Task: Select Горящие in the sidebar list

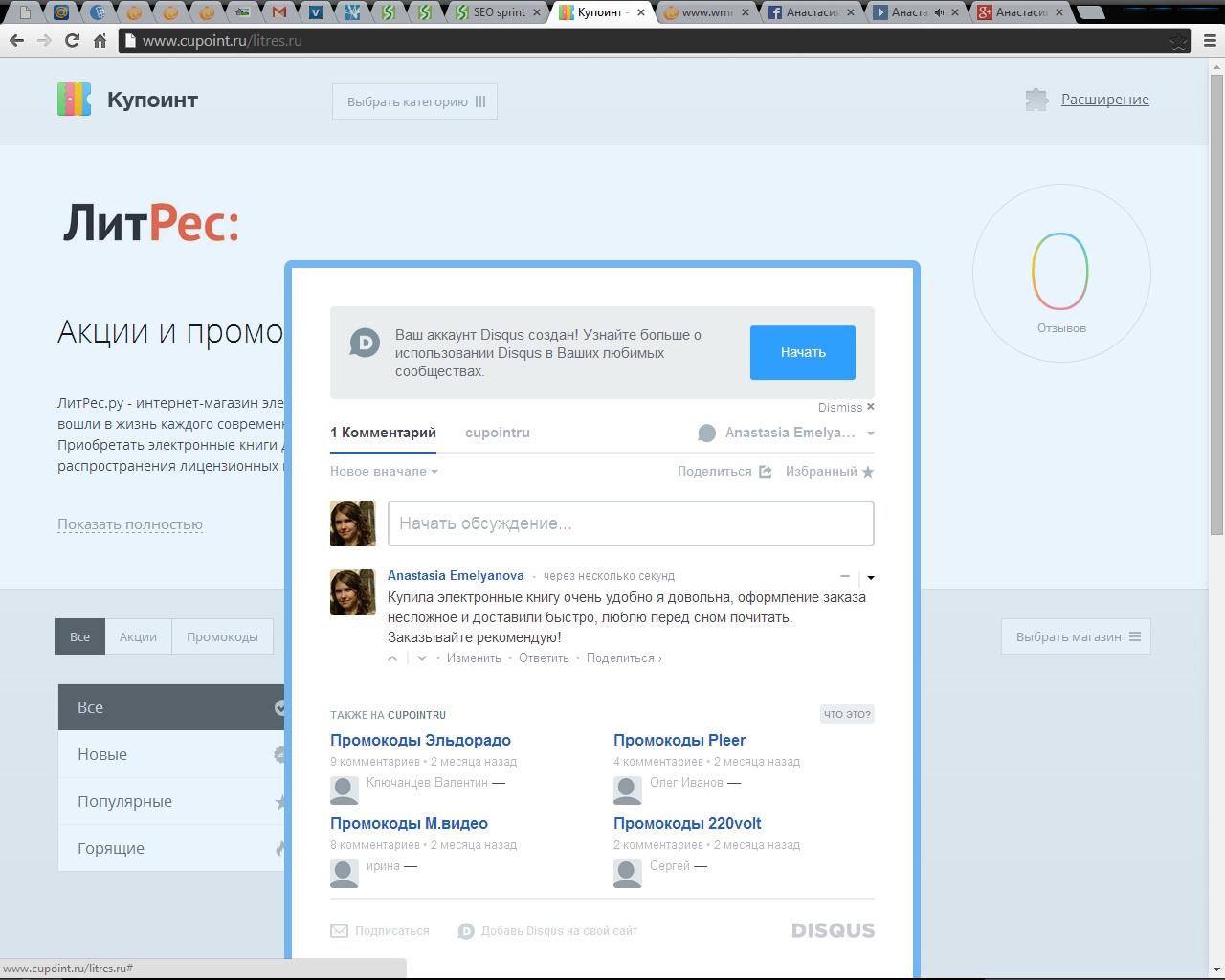Action: coord(172,848)
